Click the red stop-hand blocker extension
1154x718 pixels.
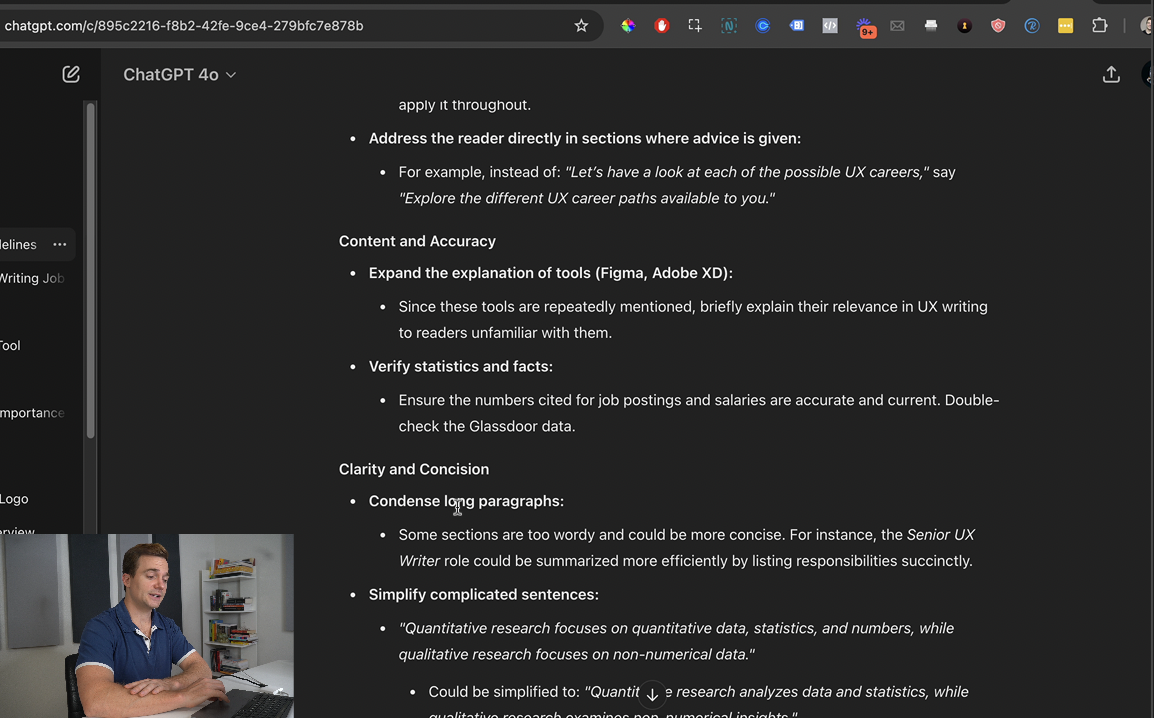662,26
